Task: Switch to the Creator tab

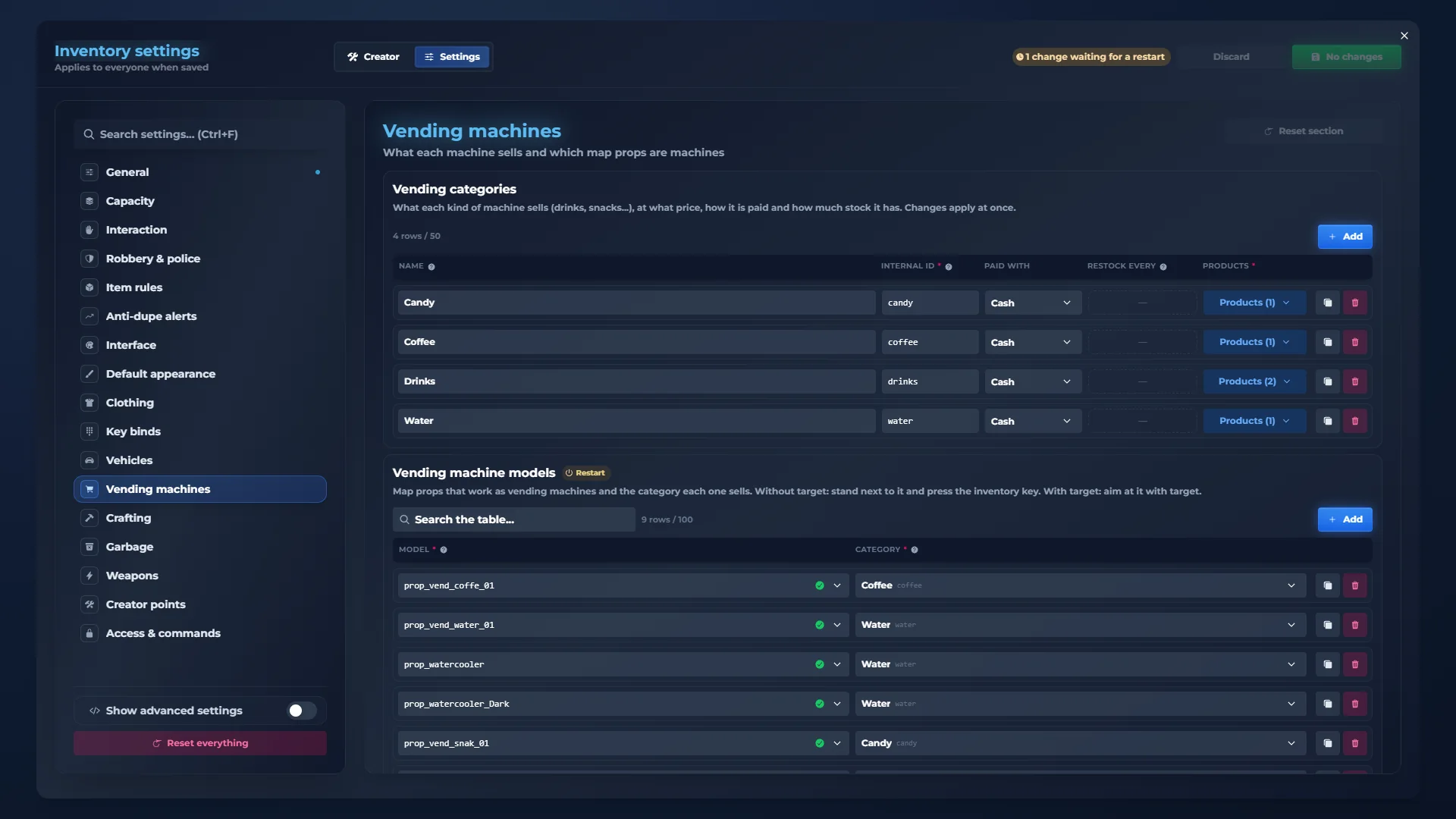Action: (x=374, y=57)
